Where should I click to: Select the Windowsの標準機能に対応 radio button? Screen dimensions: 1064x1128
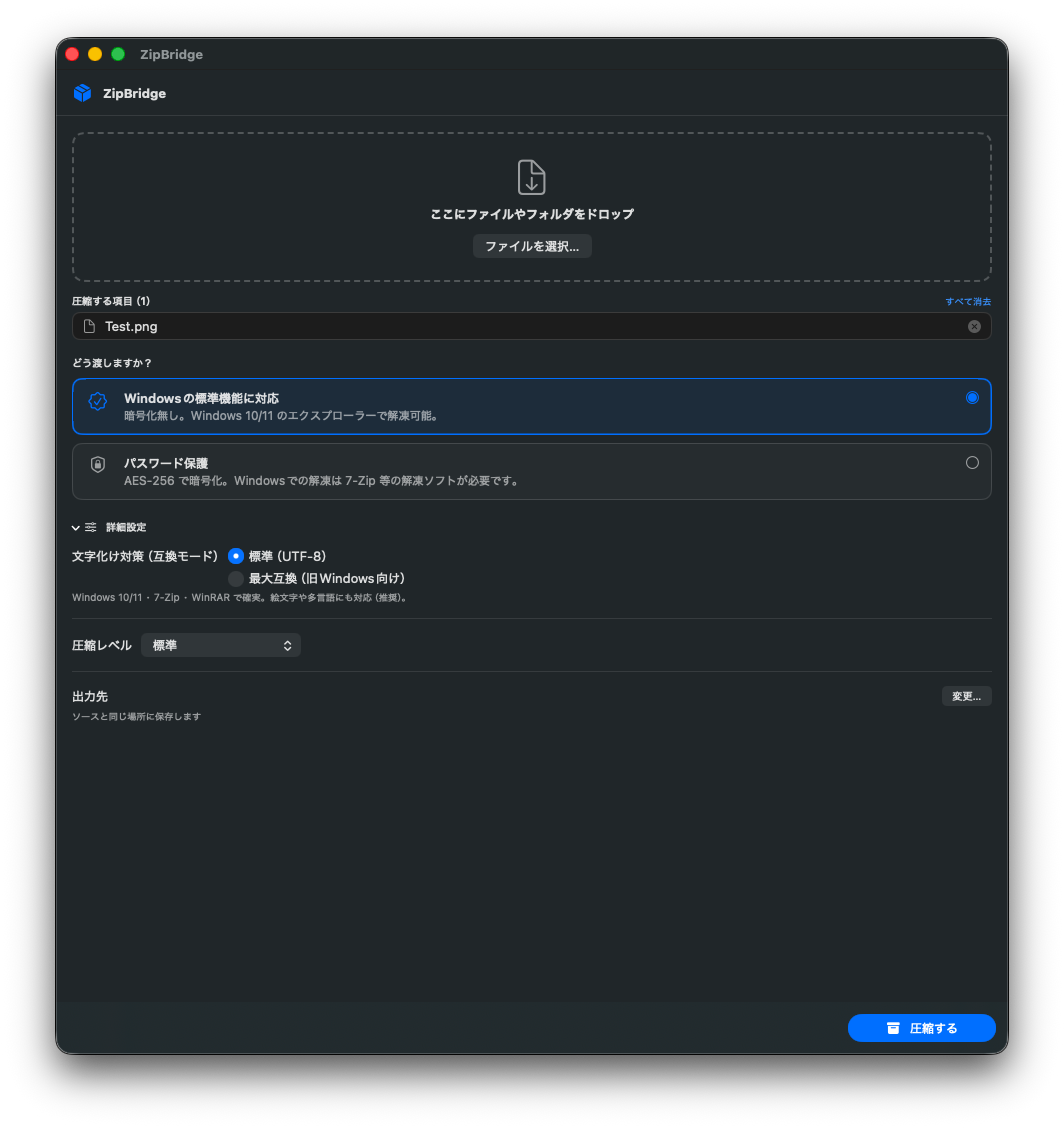tap(972, 398)
